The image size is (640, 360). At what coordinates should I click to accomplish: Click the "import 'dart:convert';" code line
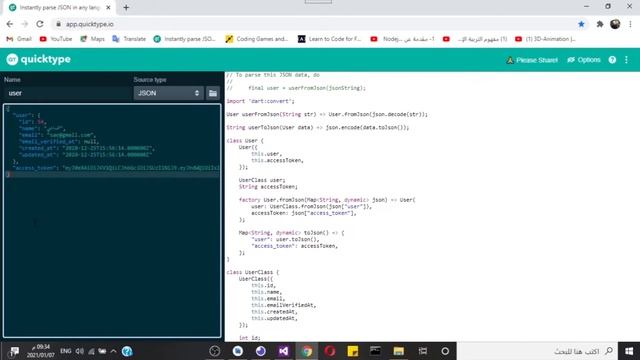pos(260,101)
